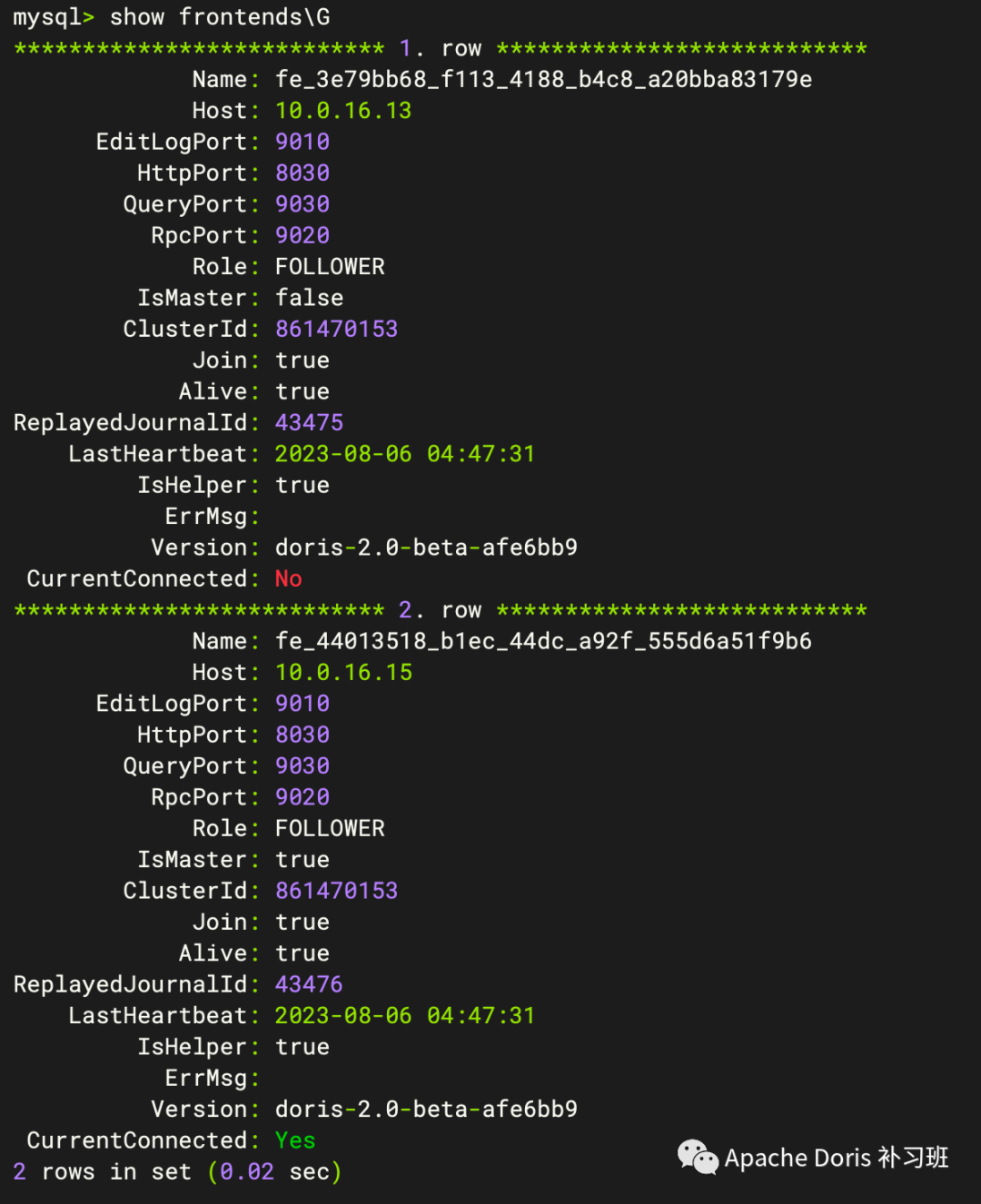Click ReplayedJournalId value 43475
Screen dimensions: 981x1204
pyautogui.click(x=309, y=423)
